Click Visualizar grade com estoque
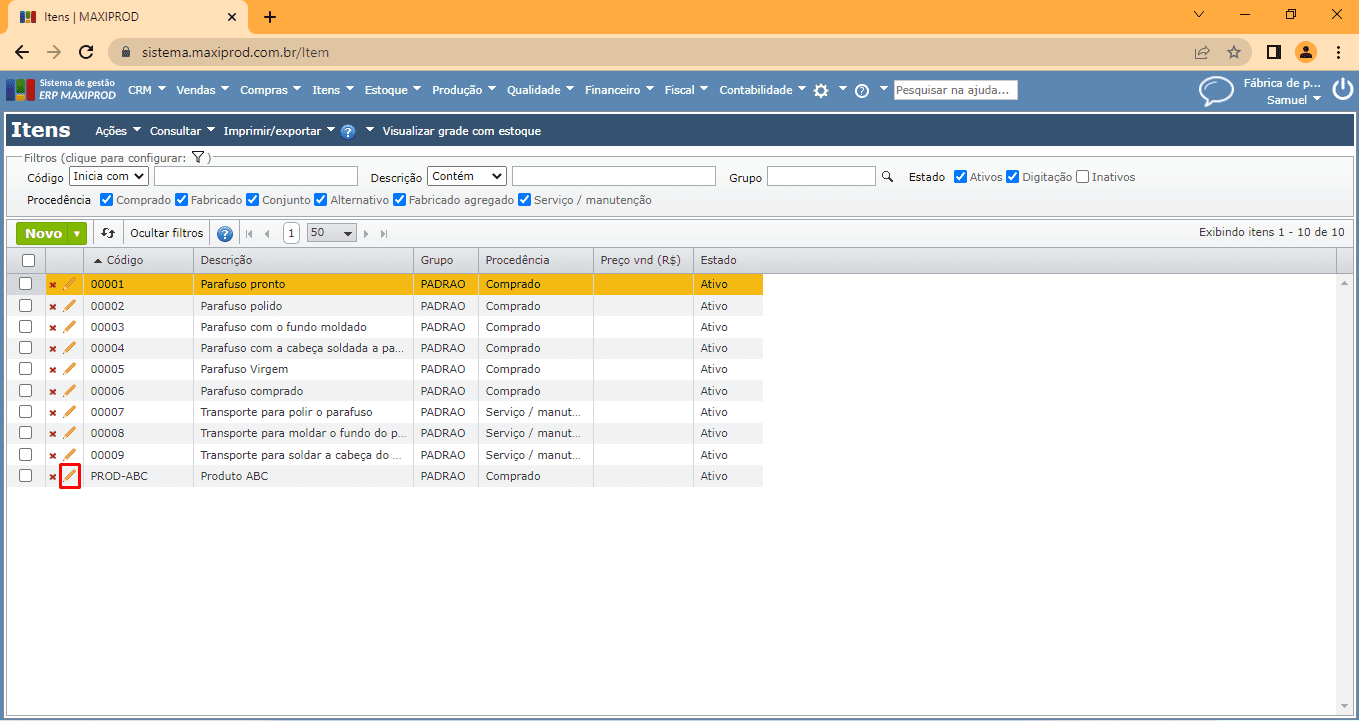1359x721 pixels. (x=461, y=131)
